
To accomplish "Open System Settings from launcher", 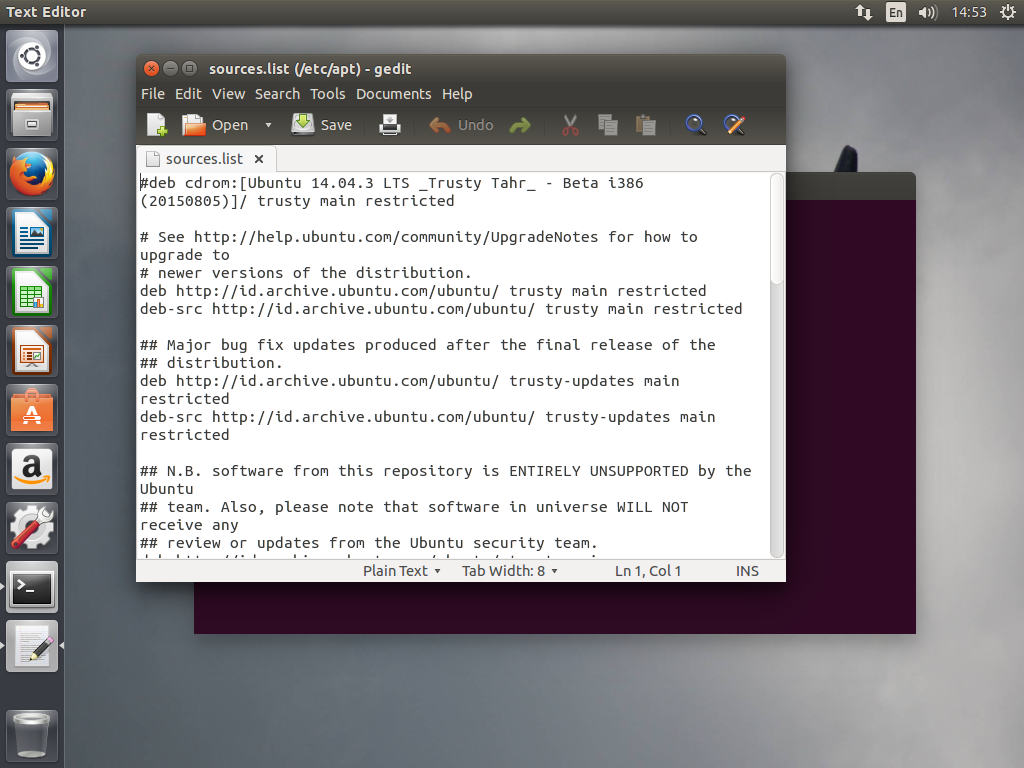I will [x=32, y=528].
